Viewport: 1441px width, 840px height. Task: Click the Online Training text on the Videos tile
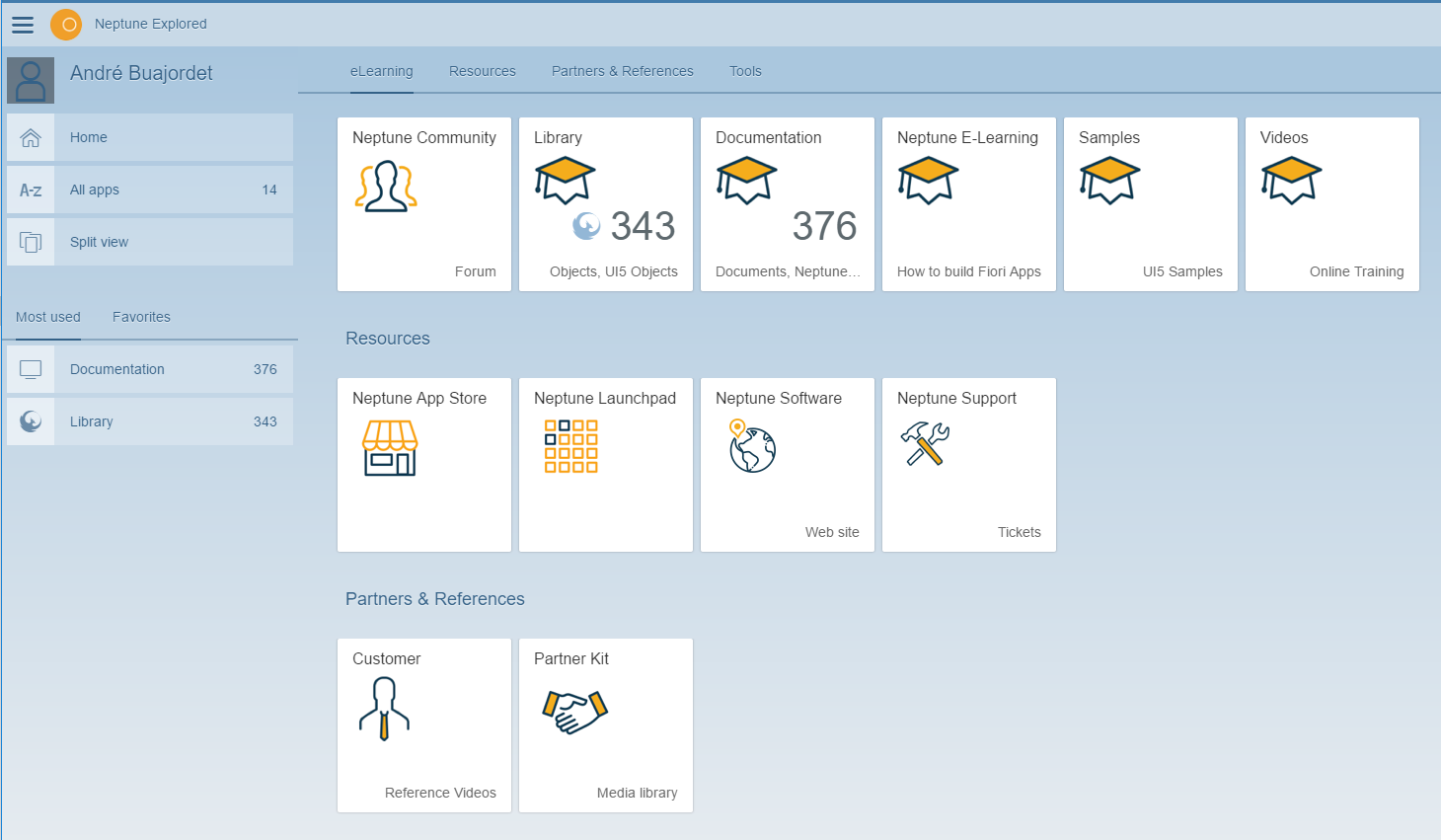pos(1356,271)
